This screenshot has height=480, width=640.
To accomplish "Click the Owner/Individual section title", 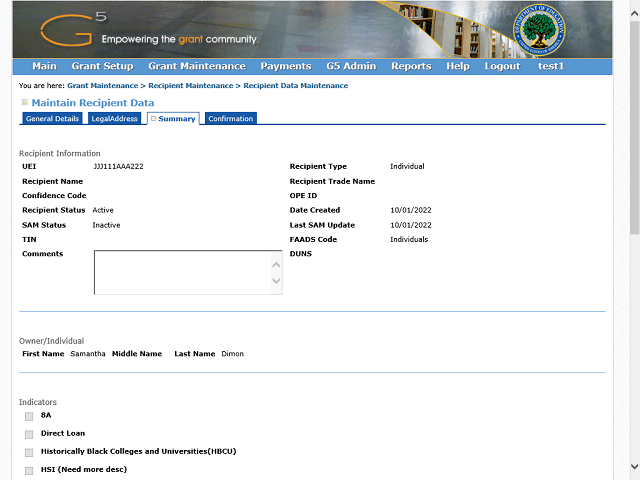I will point(51,341).
